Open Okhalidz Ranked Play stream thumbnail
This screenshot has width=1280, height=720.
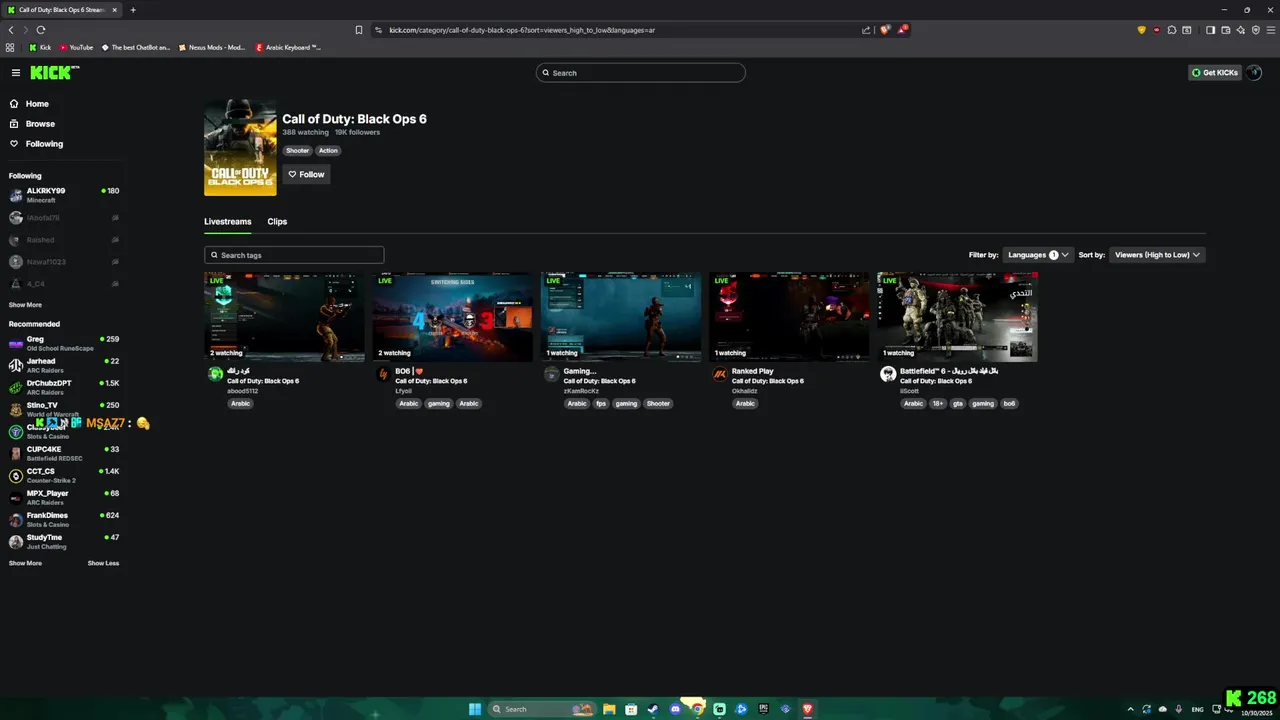(x=789, y=317)
